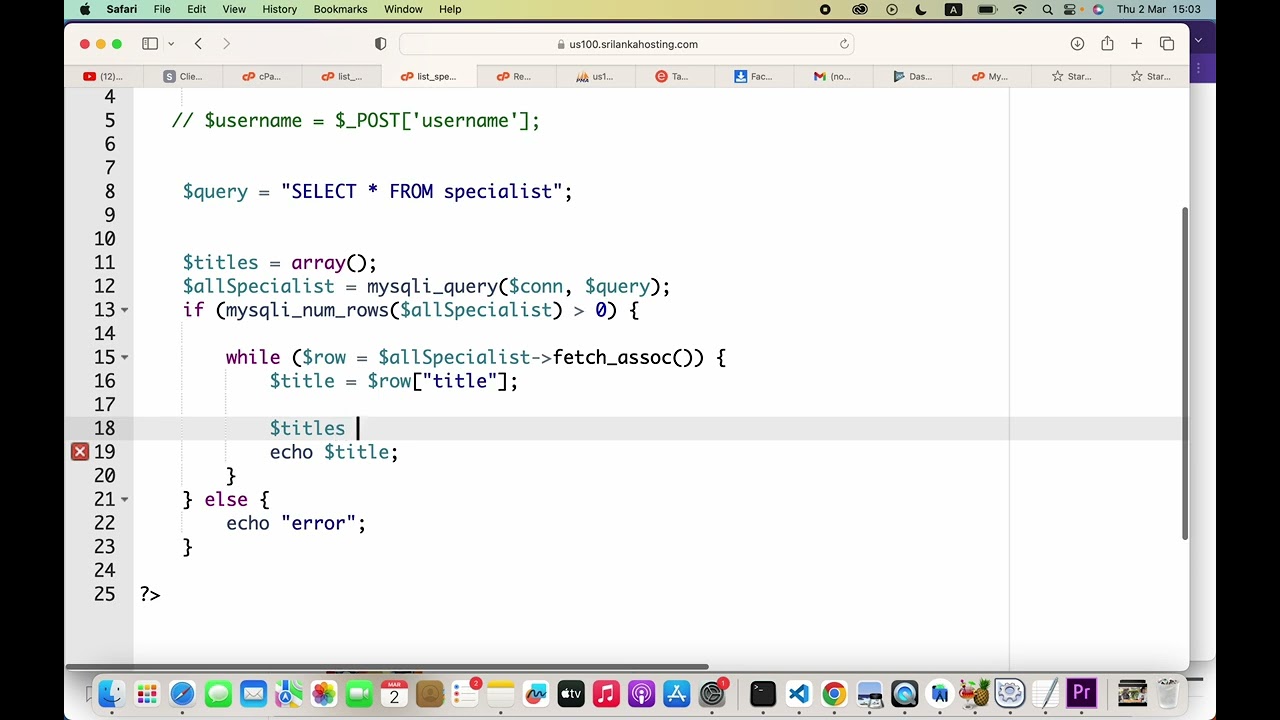Open the Bookmarks menu
Image resolution: width=1280 pixels, height=720 pixels.
pyautogui.click(x=340, y=9)
